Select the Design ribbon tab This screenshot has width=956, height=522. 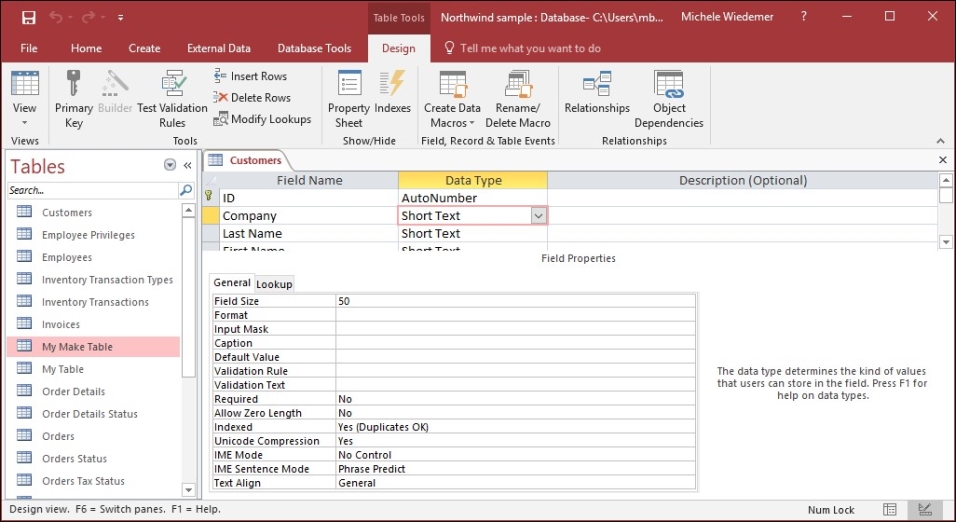(x=399, y=48)
